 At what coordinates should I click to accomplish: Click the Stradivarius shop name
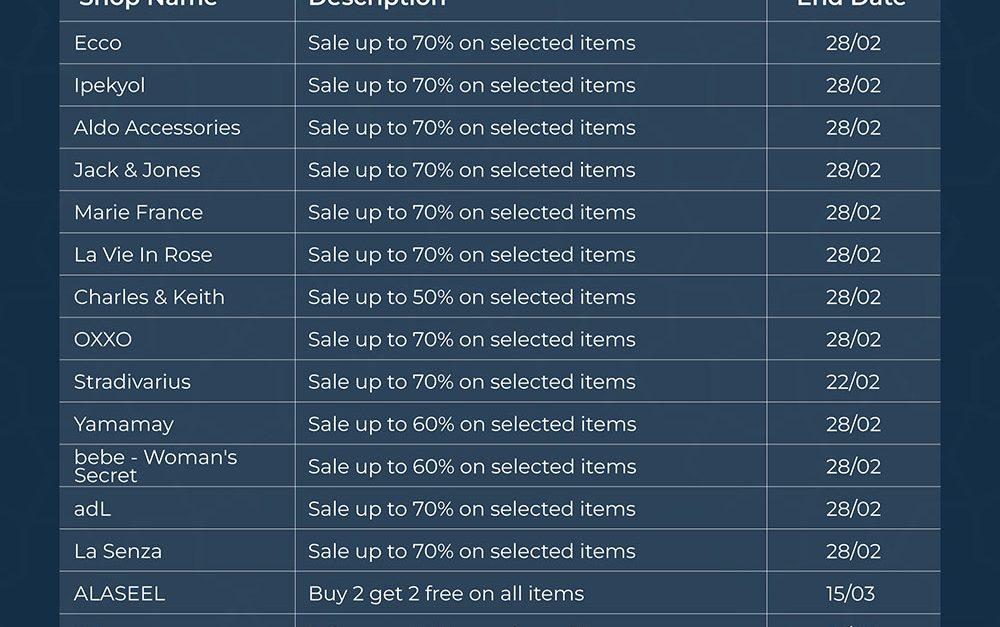(x=132, y=382)
